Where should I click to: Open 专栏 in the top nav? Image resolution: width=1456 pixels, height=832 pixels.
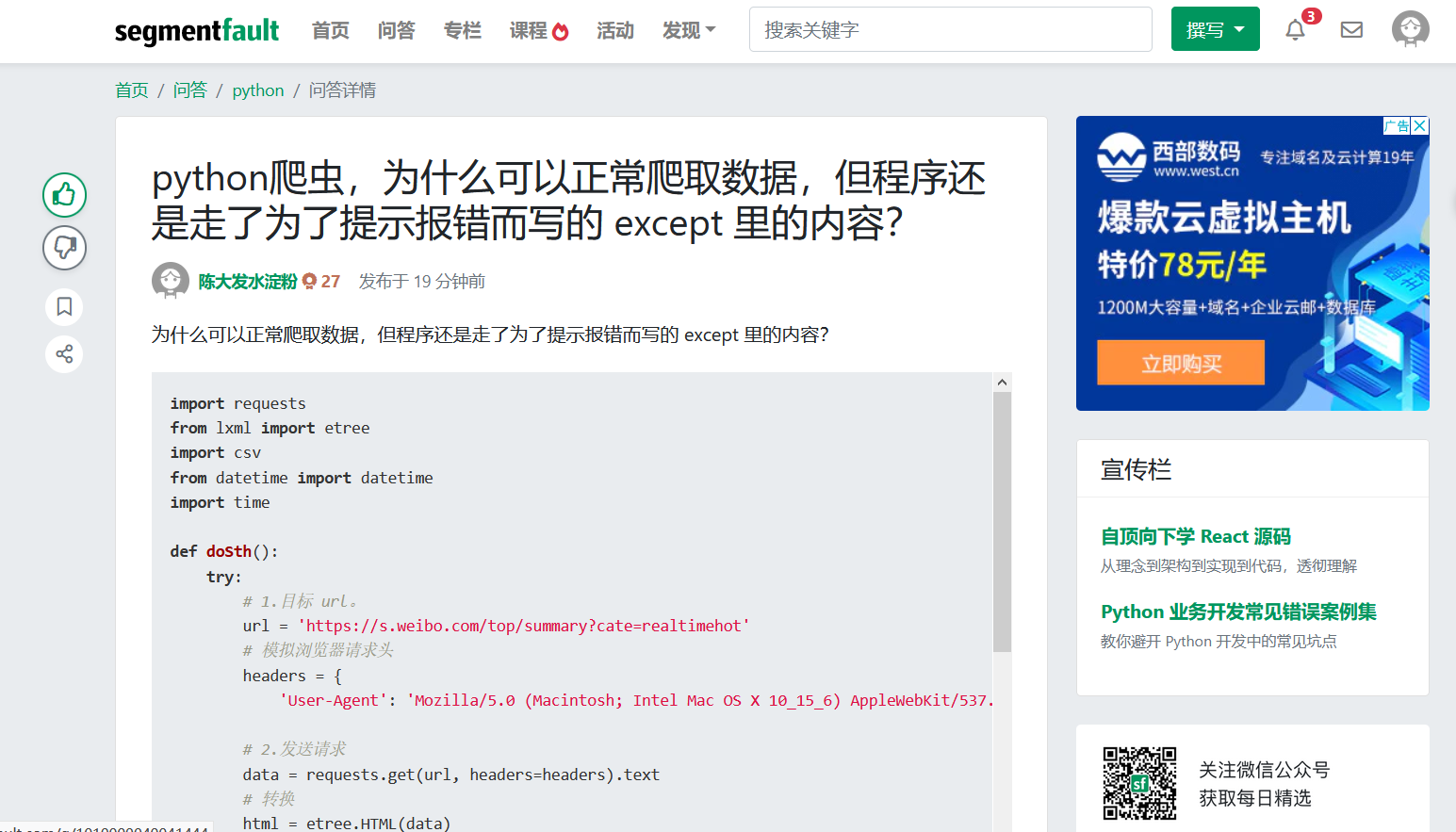[x=463, y=30]
